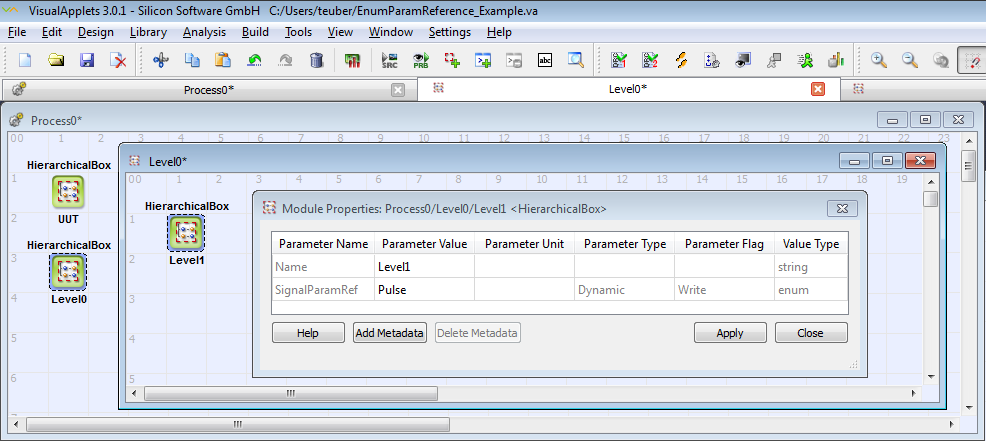
Task: Click the Save disk icon in toolbar
Action: point(87,60)
